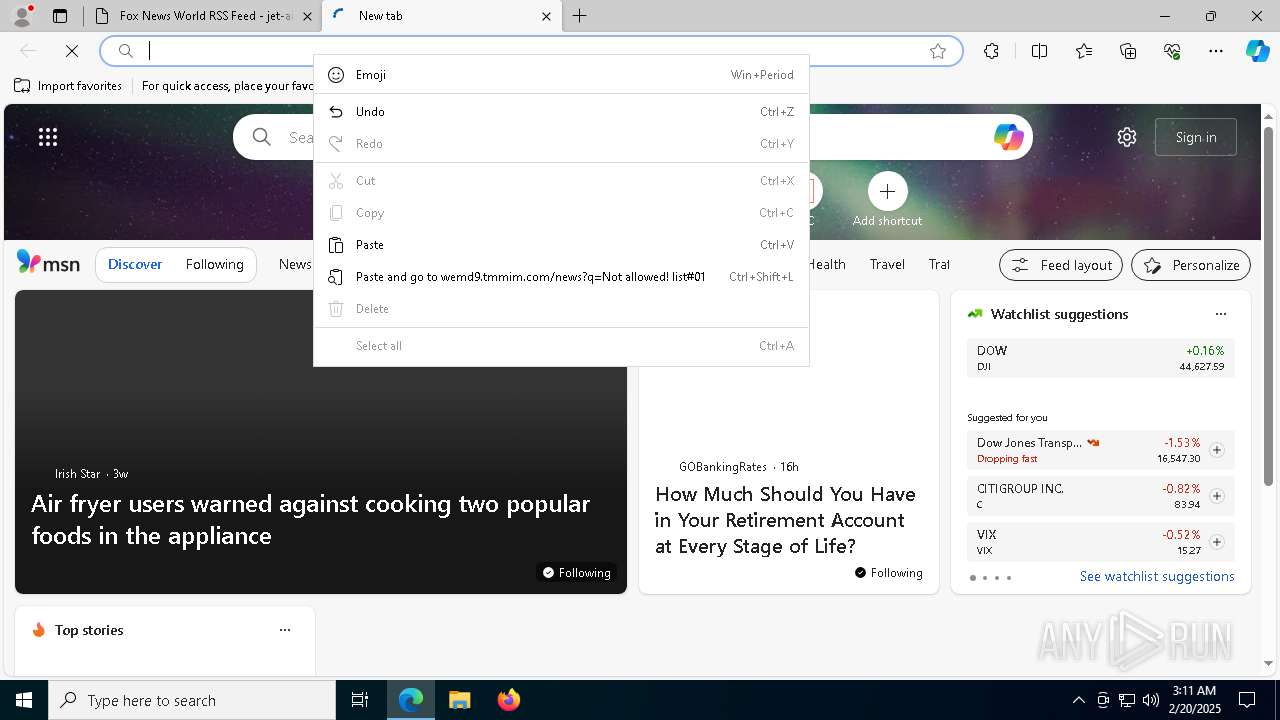Screen dimensions: 1280x720
Task: Close the Fox News World RSS Feed tab
Action: coord(308,16)
